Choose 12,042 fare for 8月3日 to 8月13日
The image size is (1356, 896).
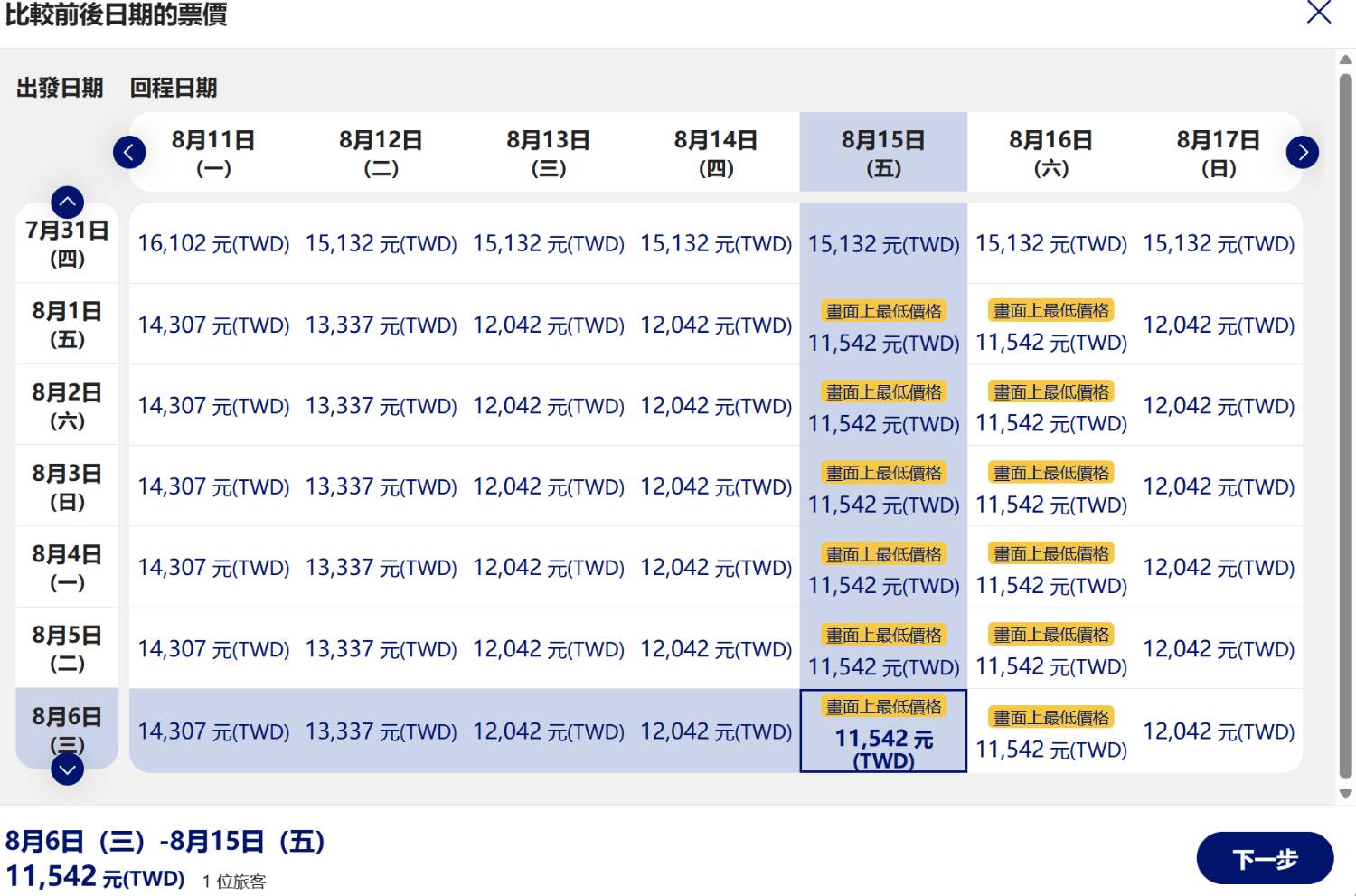[549, 486]
